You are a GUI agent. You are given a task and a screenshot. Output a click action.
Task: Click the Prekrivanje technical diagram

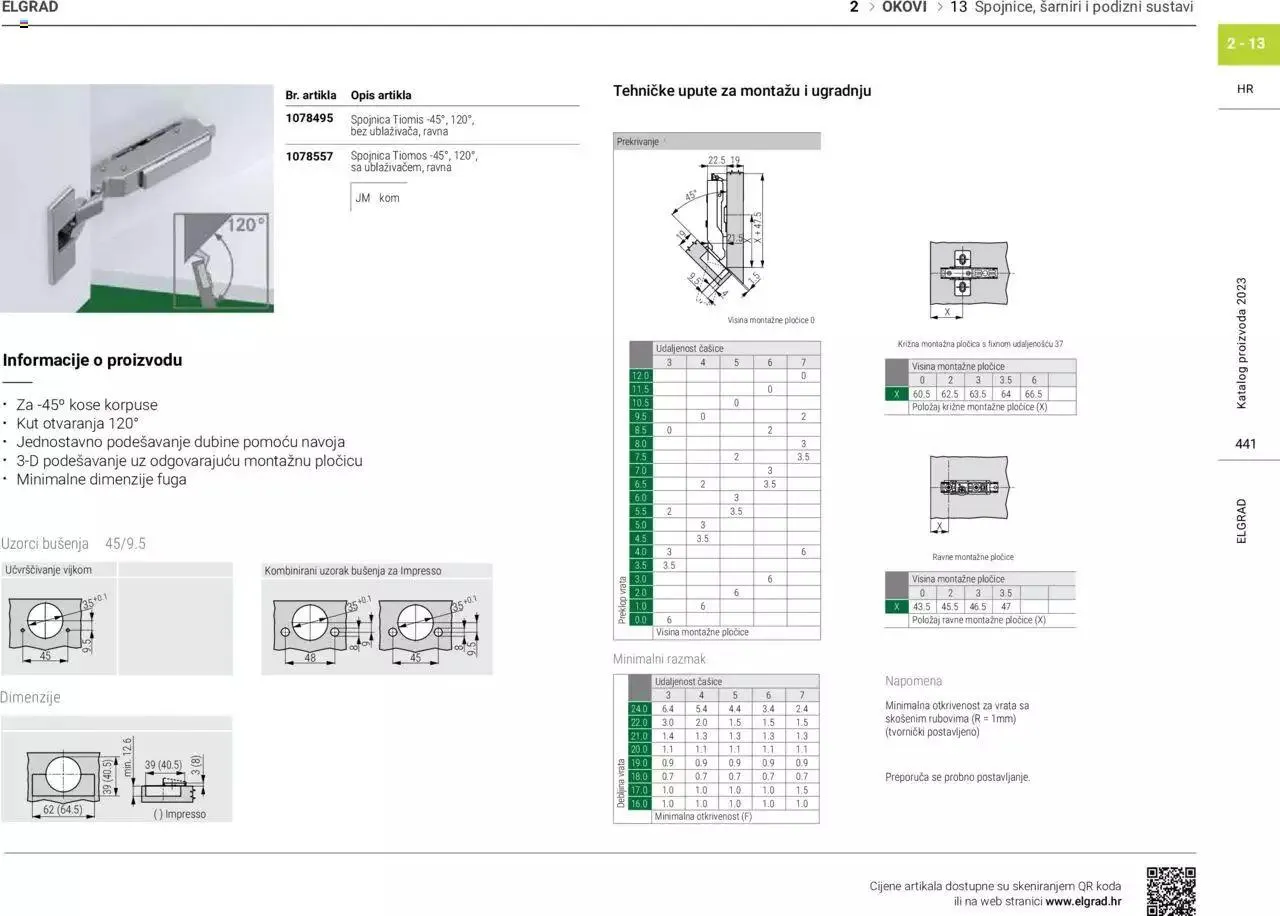[x=716, y=230]
